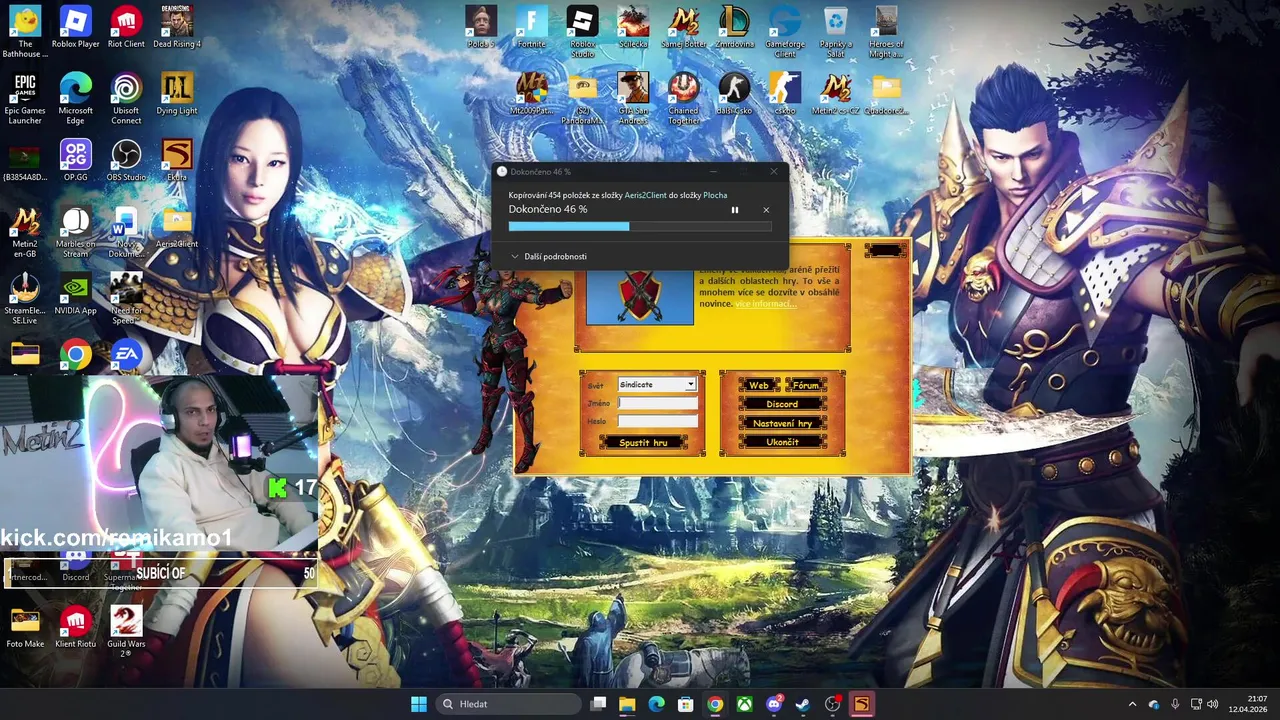Follow více informací link in launcher
This screenshot has height=720, width=1280.
coord(765,304)
